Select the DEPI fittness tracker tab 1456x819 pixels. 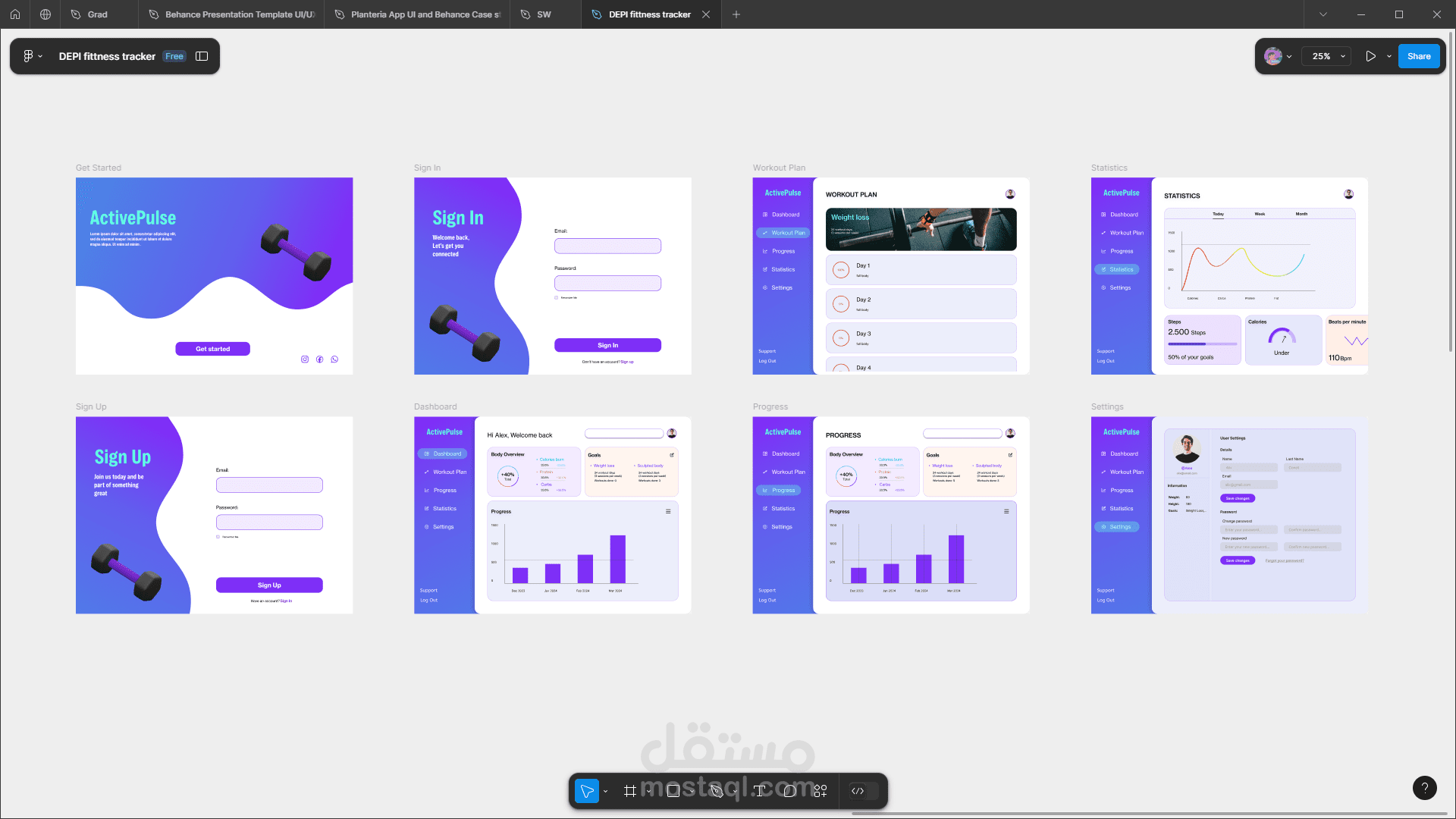pos(650,14)
